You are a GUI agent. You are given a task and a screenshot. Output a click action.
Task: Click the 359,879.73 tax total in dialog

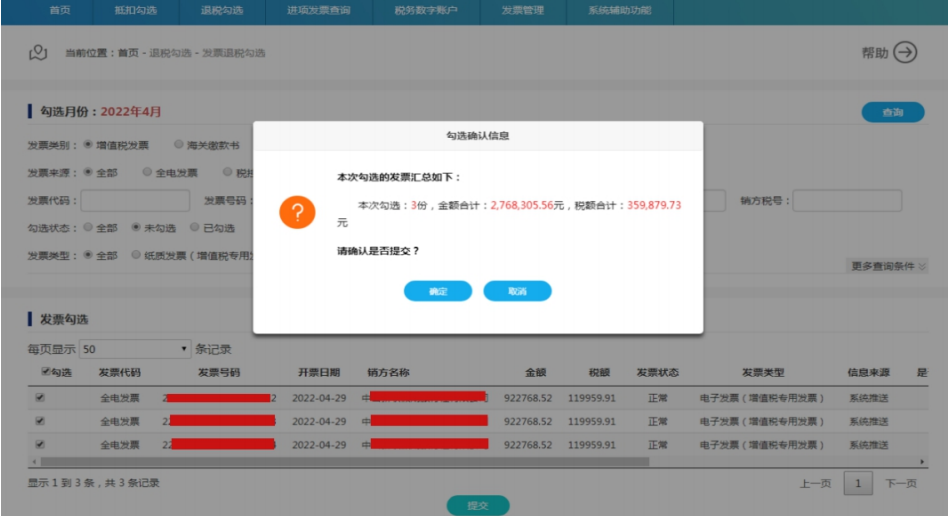[x=654, y=206]
